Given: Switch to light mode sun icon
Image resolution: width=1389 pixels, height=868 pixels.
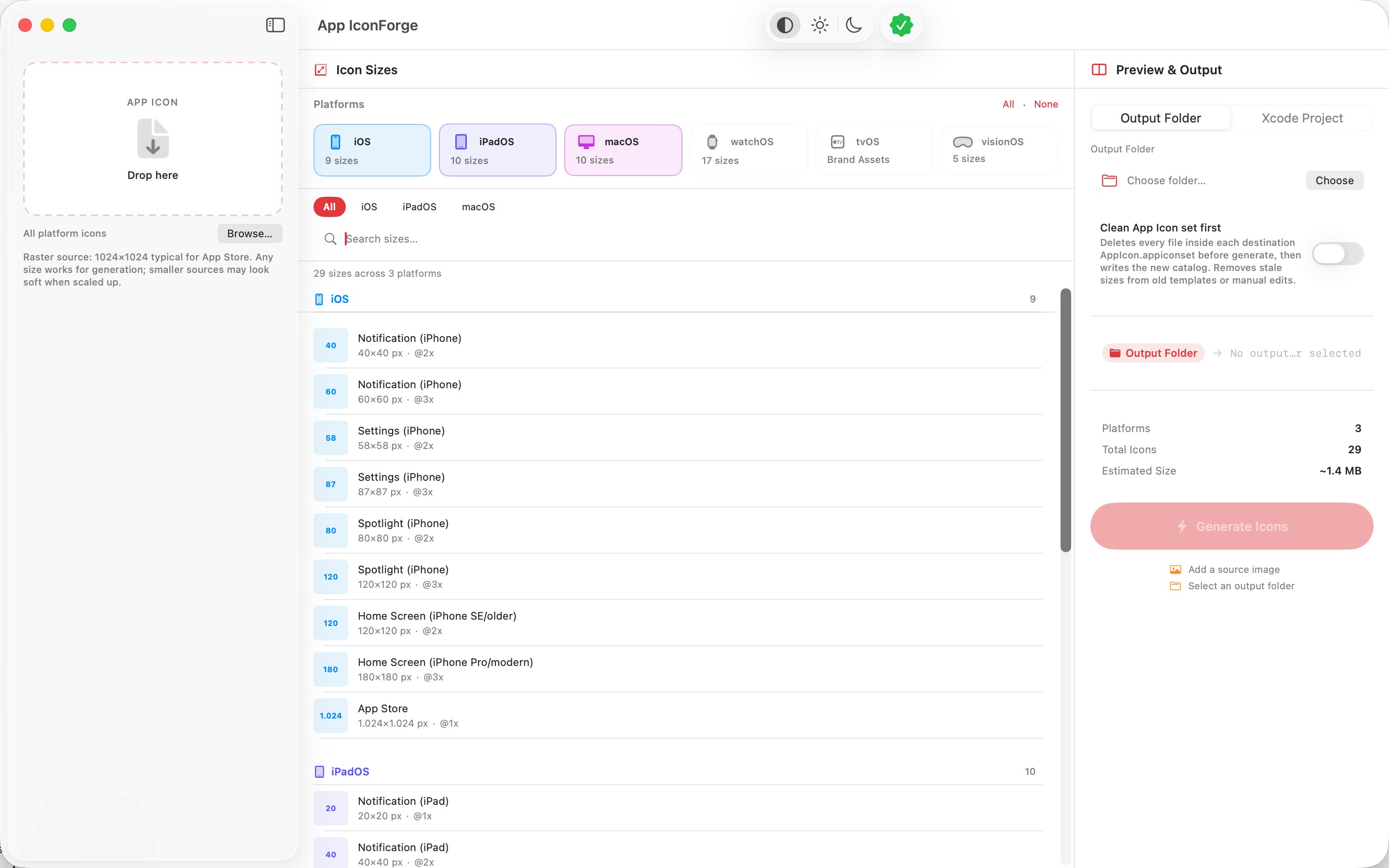Looking at the screenshot, I should pos(819,25).
